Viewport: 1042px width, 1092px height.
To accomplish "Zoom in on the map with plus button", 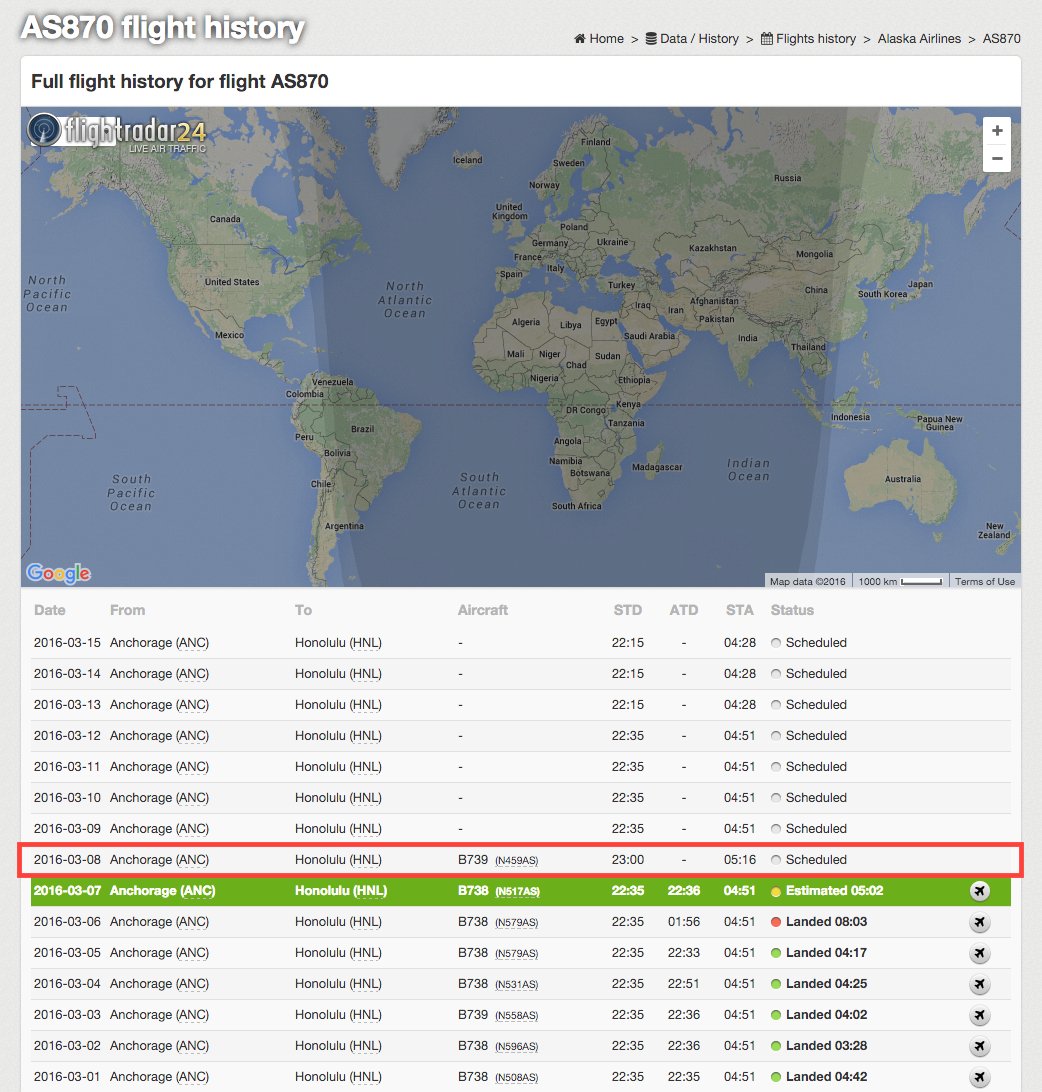I will tap(997, 131).
